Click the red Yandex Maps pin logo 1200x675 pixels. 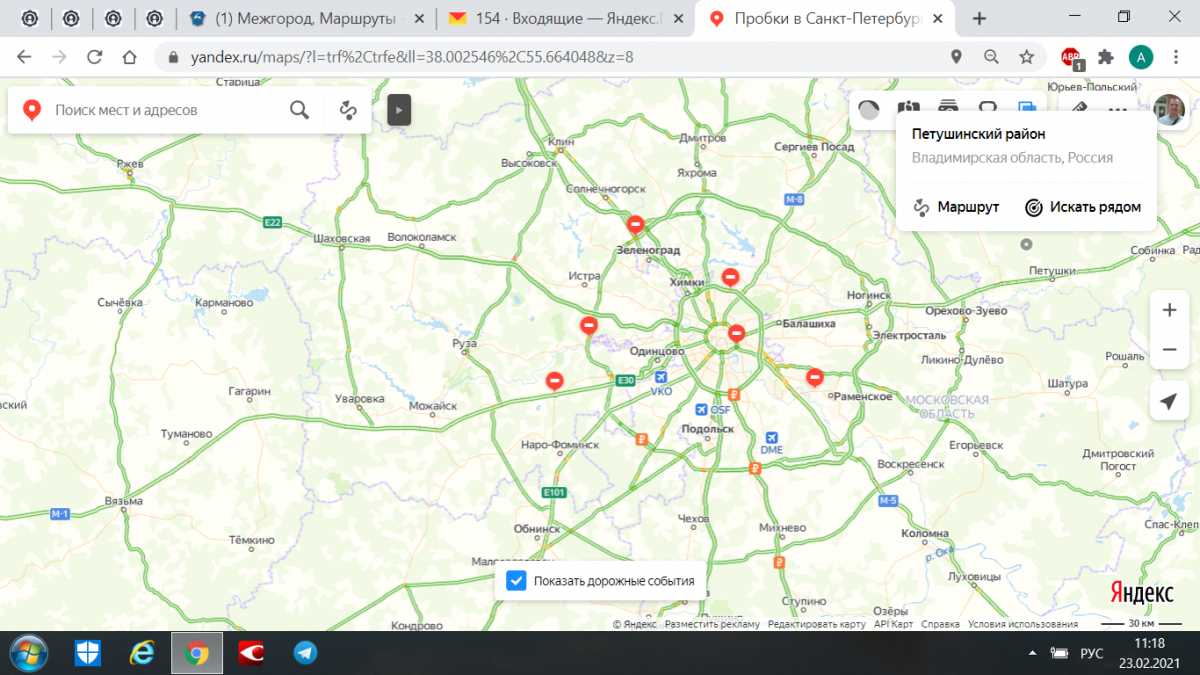32,110
